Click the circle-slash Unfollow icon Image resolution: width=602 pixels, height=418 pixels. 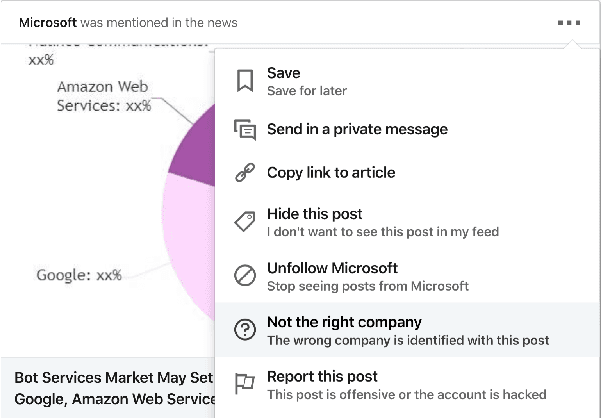pos(244,276)
